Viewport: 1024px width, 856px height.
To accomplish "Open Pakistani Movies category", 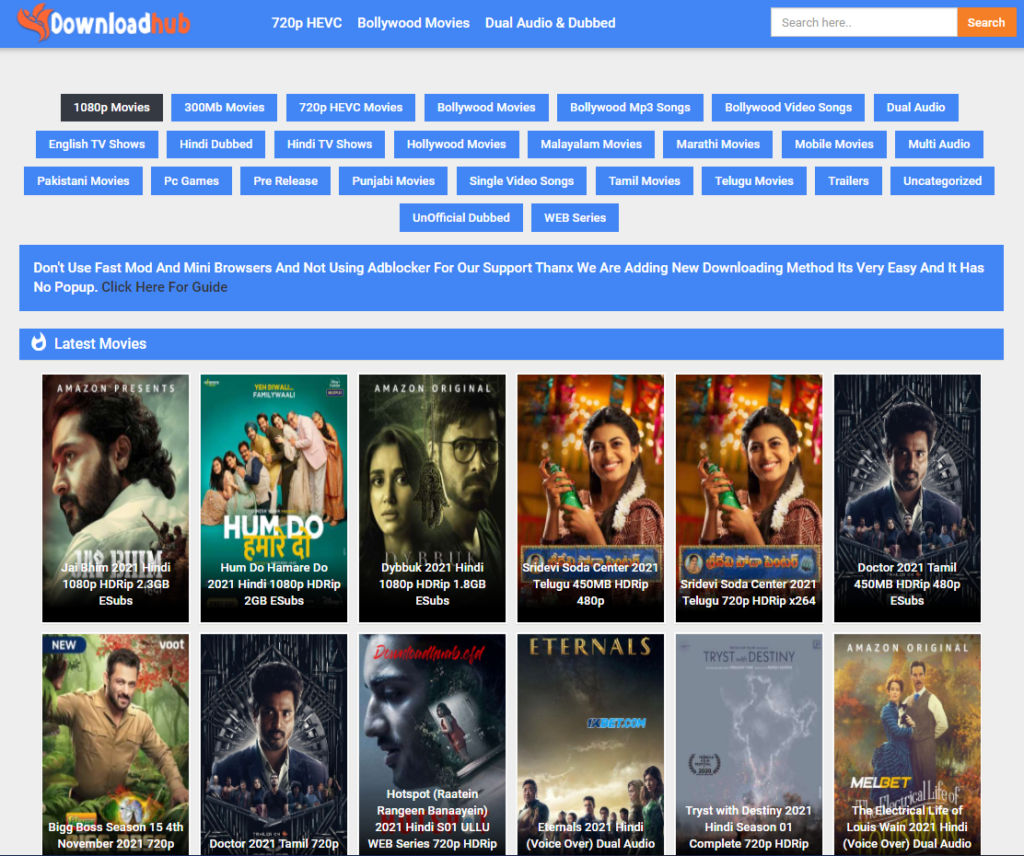I will click(83, 181).
